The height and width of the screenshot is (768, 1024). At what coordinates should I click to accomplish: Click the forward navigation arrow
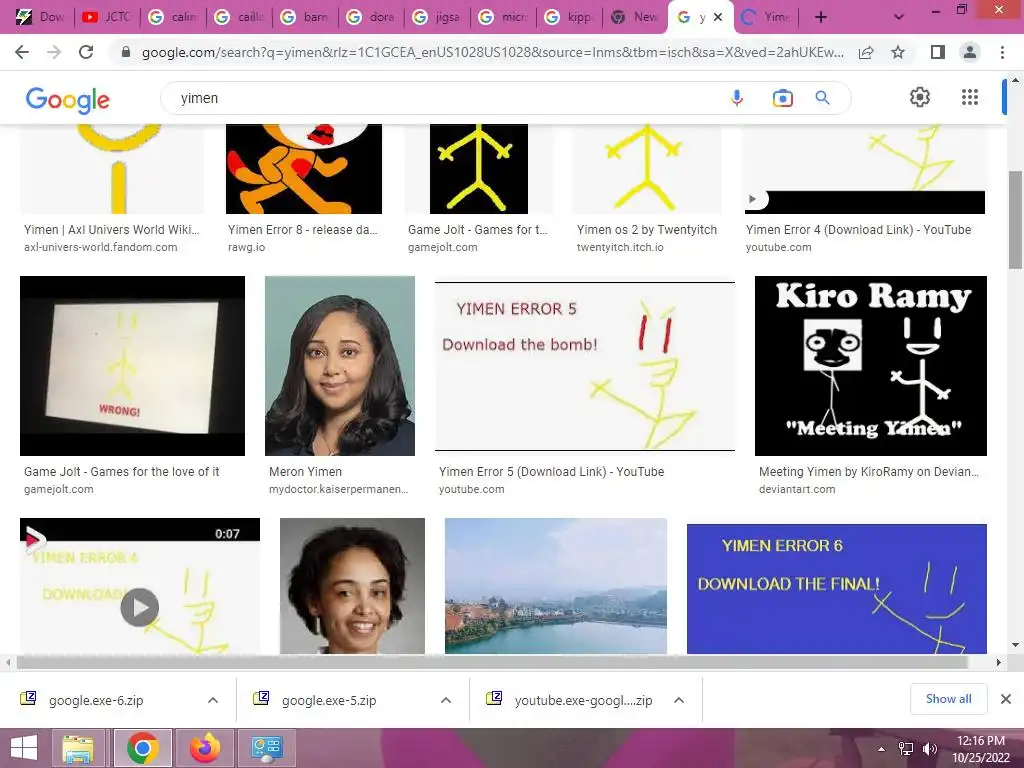(54, 52)
